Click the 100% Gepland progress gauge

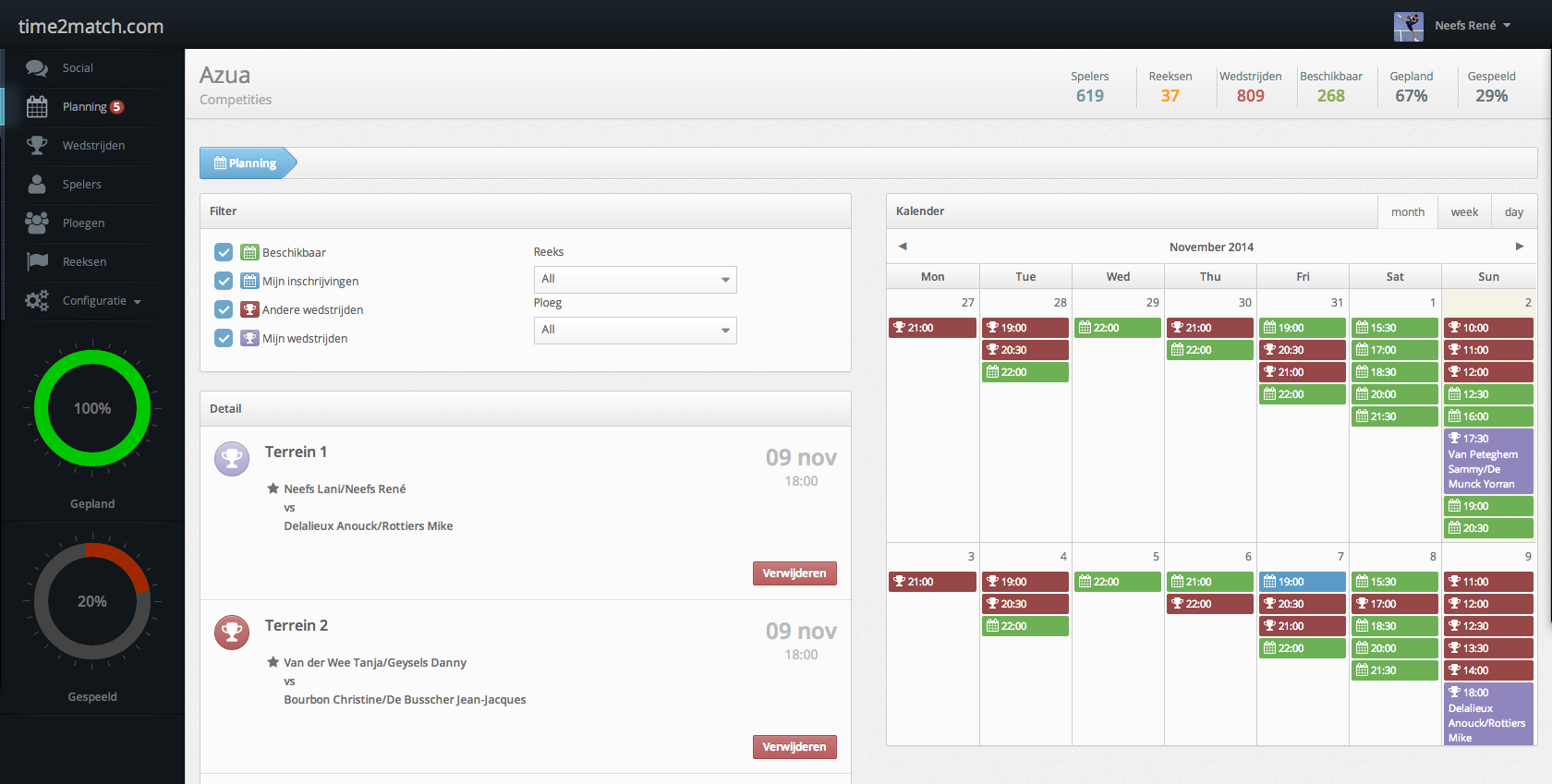92,408
